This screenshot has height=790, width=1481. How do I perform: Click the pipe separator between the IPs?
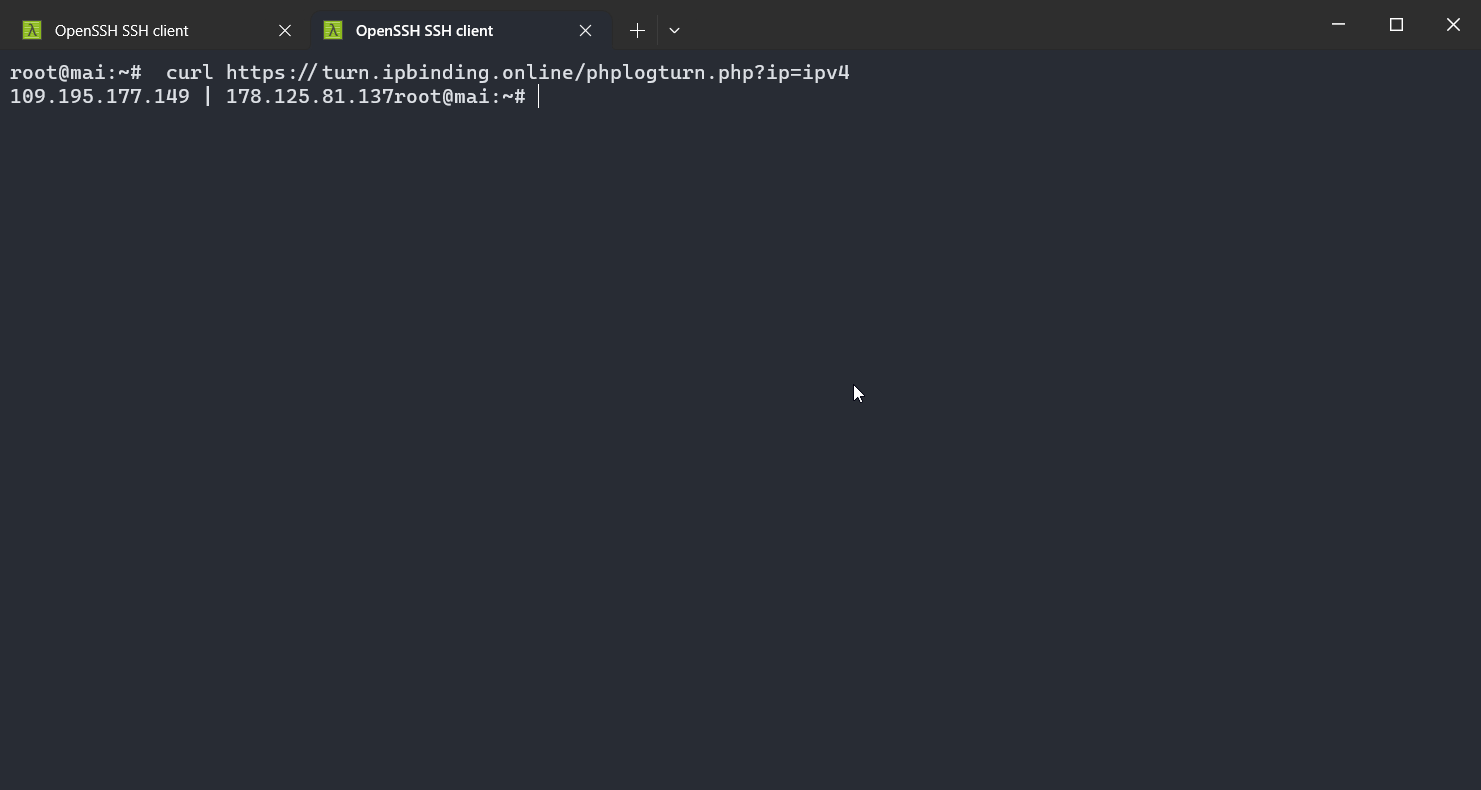click(208, 96)
